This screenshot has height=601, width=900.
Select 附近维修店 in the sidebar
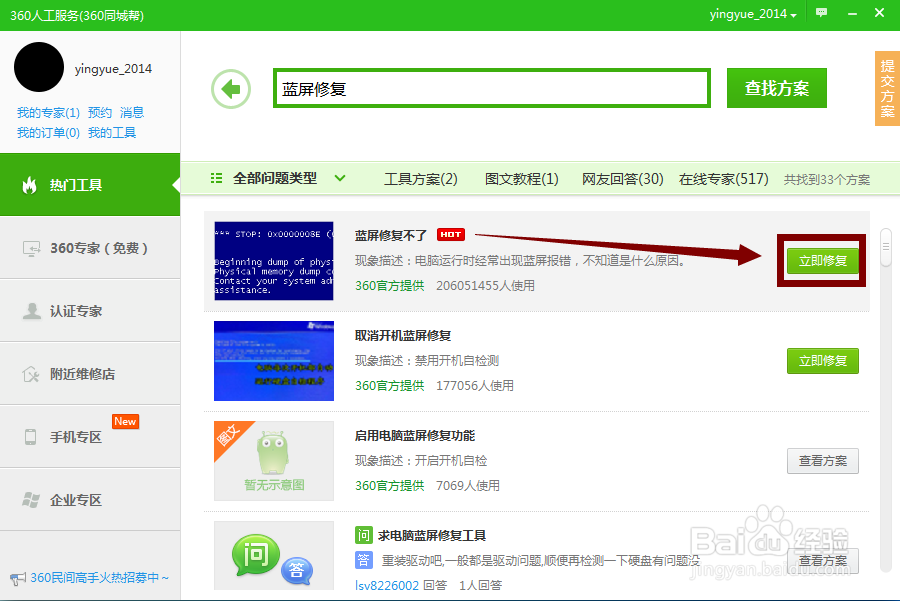(90, 374)
